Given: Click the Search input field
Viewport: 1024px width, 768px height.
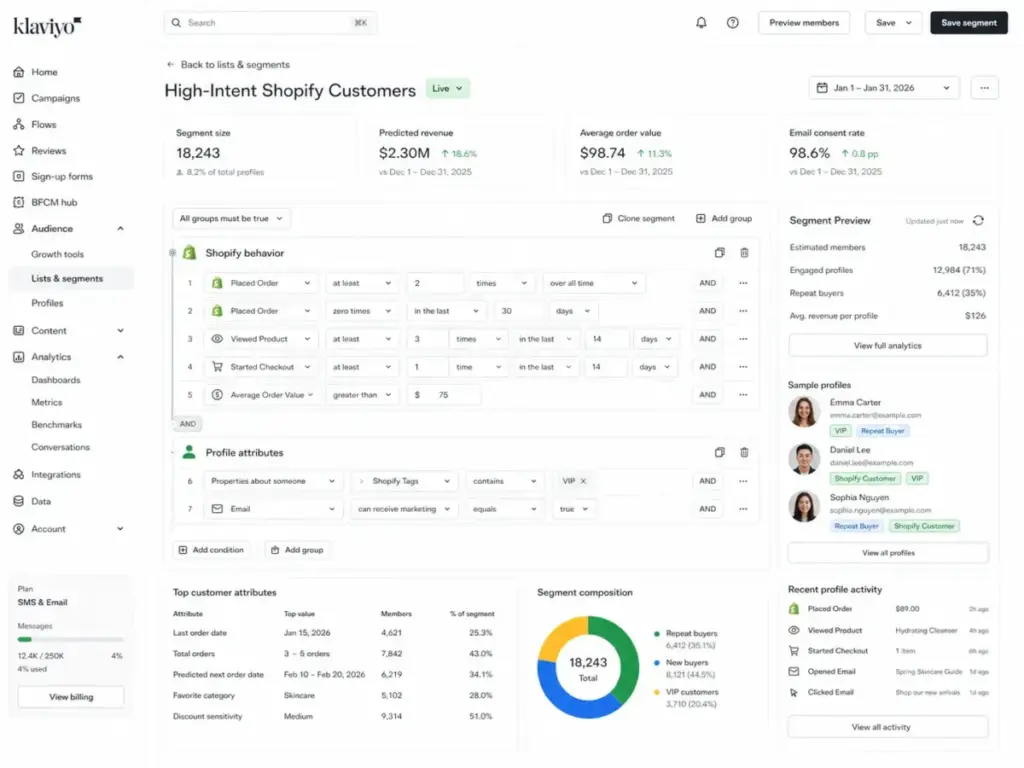Looking at the screenshot, I should [270, 23].
